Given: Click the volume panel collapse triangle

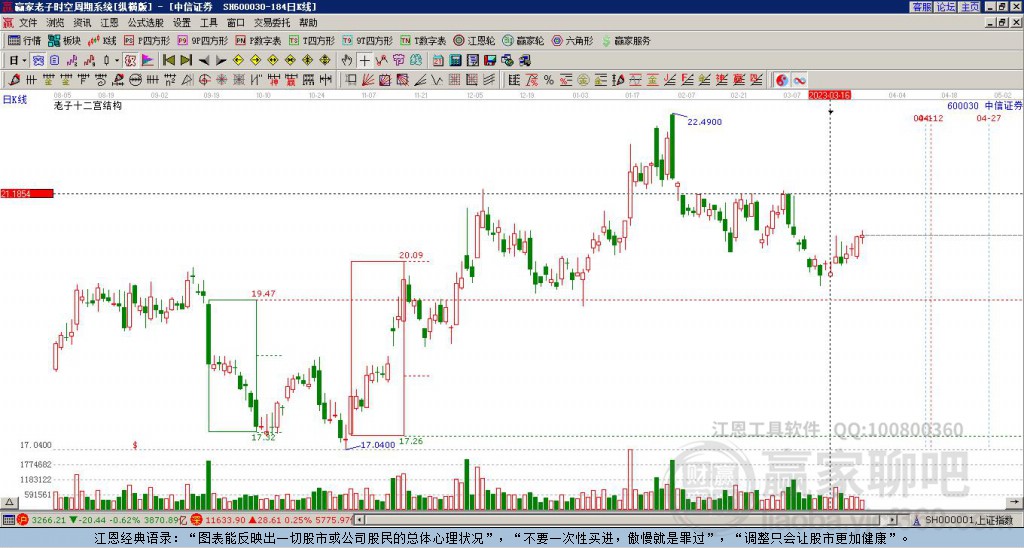Looking at the screenshot, I should [x=8, y=502].
